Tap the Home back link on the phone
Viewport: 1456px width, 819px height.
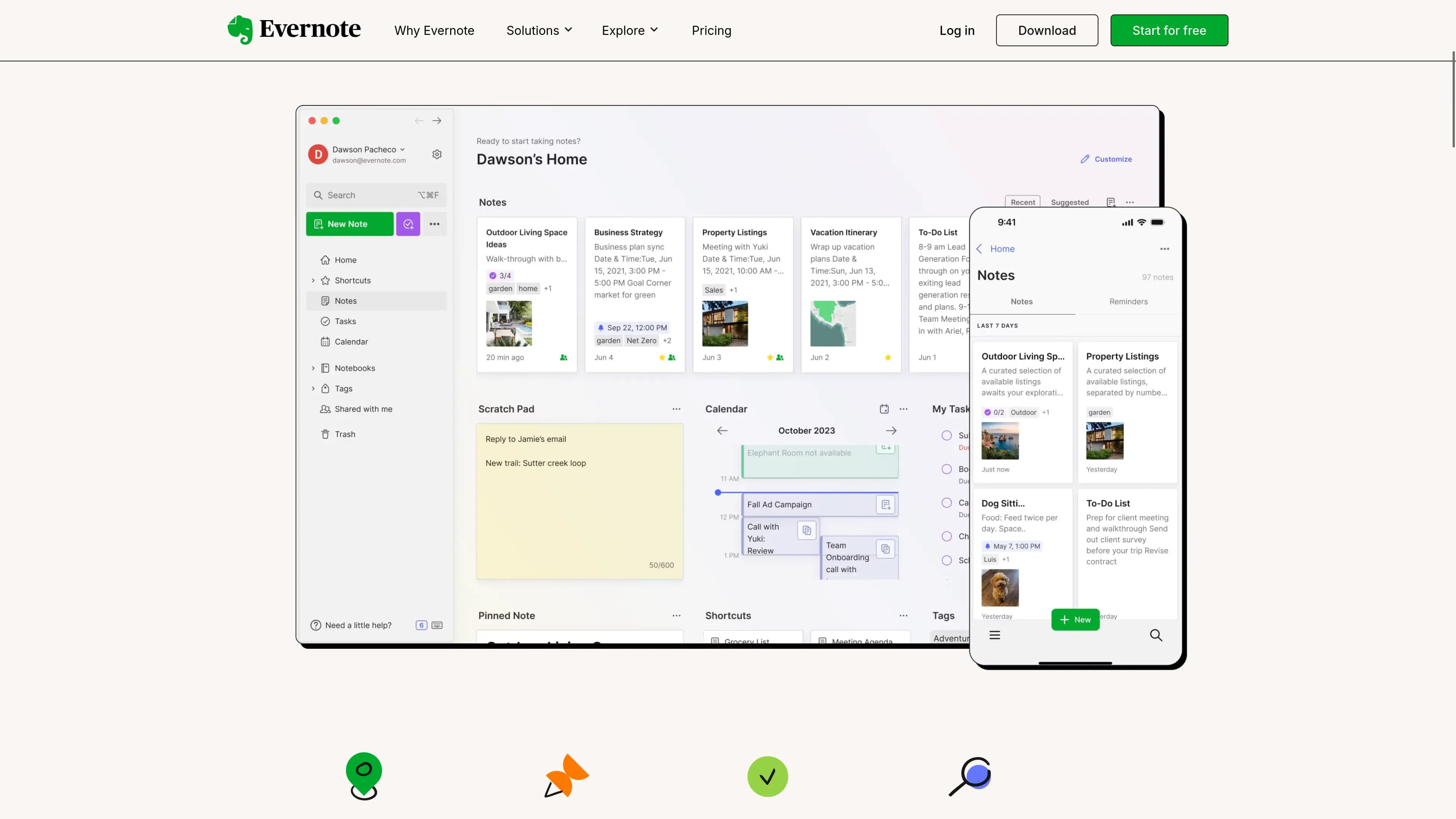point(995,249)
